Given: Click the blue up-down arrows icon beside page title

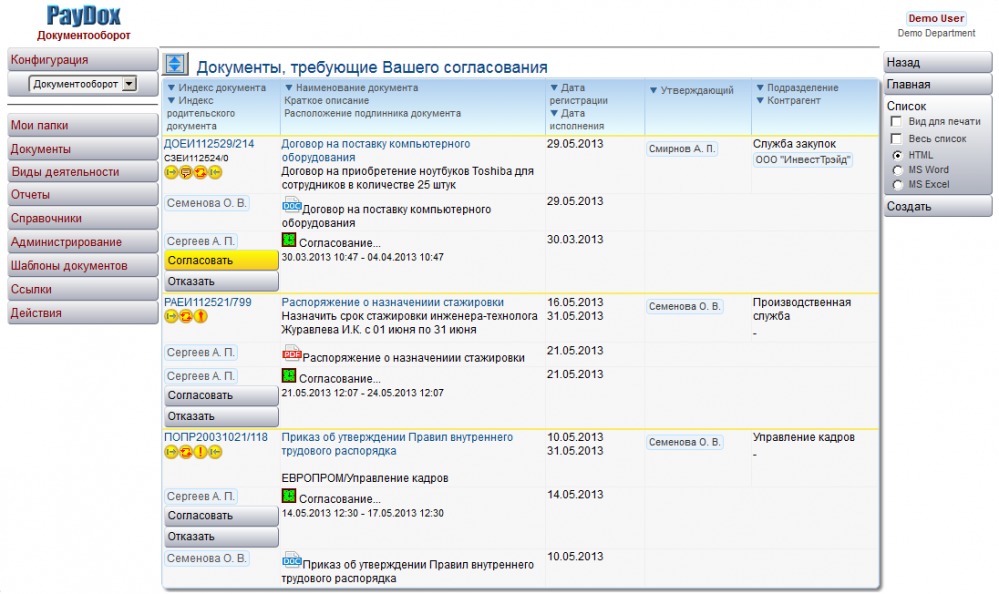Looking at the screenshot, I should coord(175,65).
